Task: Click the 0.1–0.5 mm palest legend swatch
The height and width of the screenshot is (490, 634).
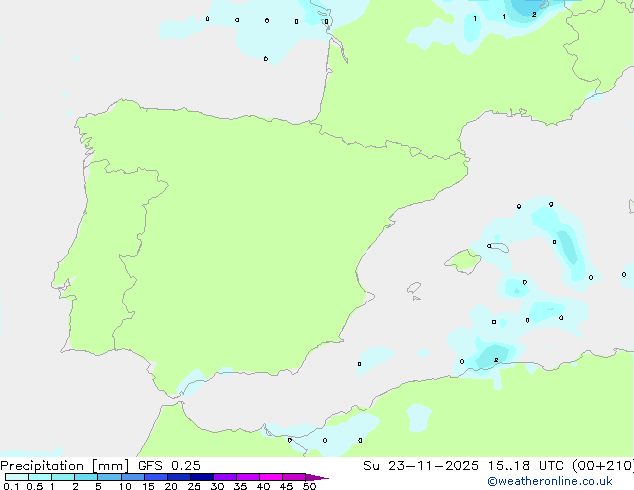Action: coord(17,477)
